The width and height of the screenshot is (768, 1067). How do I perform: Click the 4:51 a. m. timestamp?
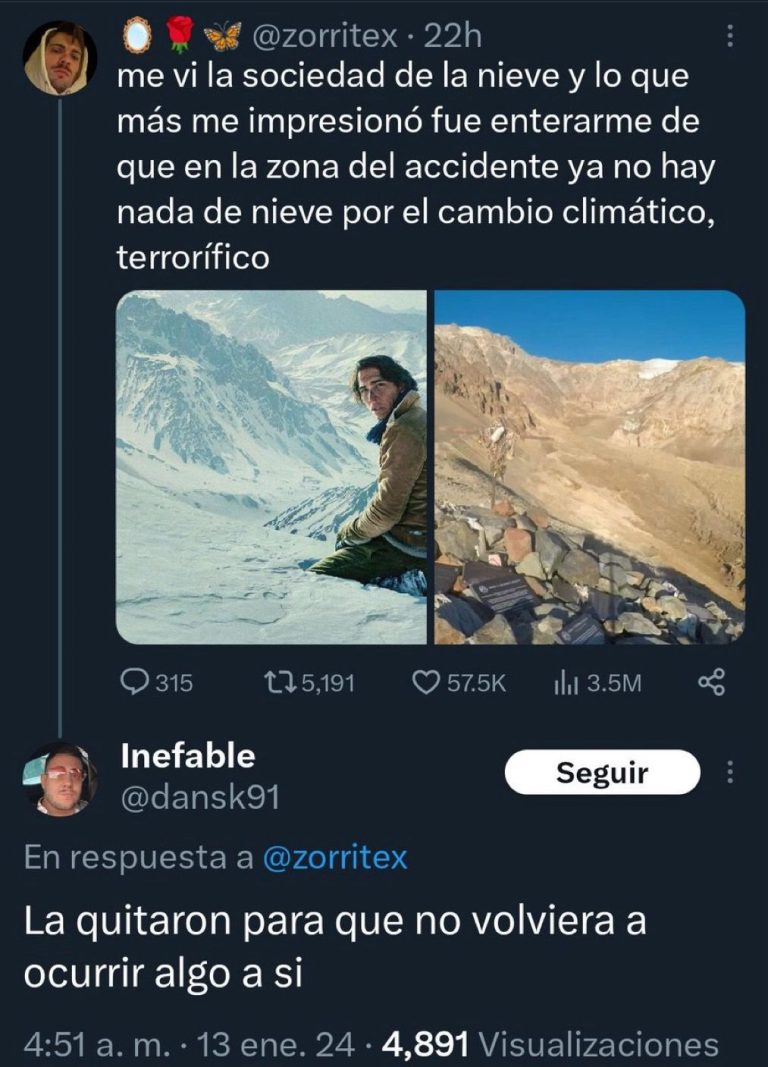[x=100, y=1044]
